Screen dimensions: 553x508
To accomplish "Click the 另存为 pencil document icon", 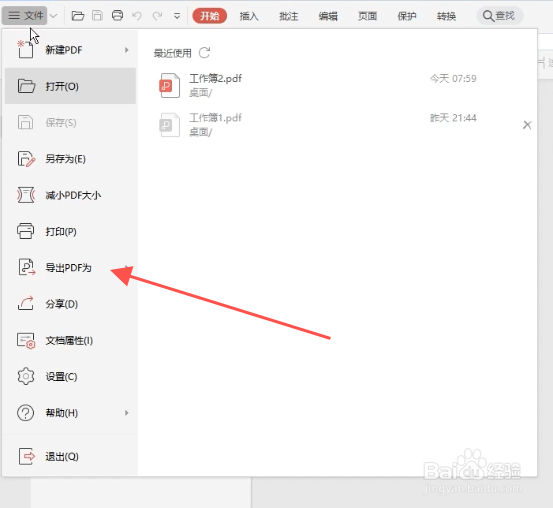I will pos(26,159).
